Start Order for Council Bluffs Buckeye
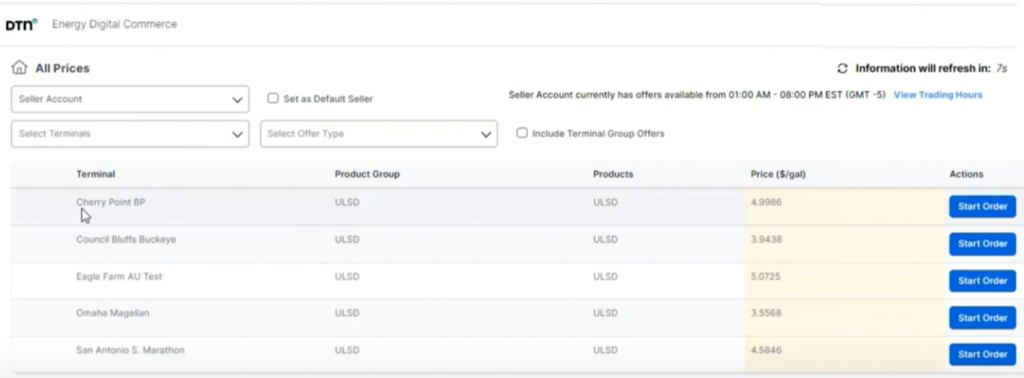Image resolution: width=1024 pixels, height=378 pixels. [982, 244]
